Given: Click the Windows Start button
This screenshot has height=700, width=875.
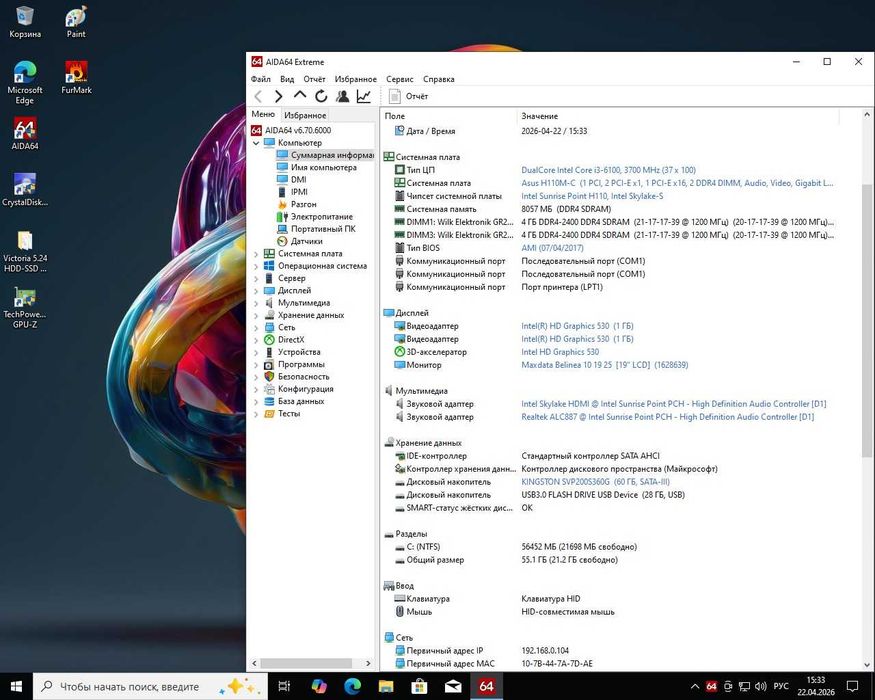Looking at the screenshot, I should pyautogui.click(x=16, y=686).
